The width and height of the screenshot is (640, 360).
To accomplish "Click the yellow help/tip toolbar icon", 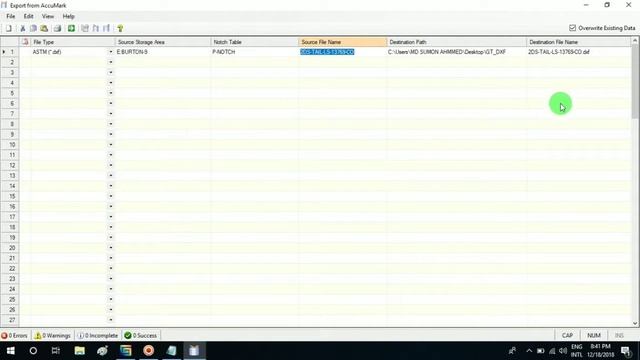I will point(120,28).
